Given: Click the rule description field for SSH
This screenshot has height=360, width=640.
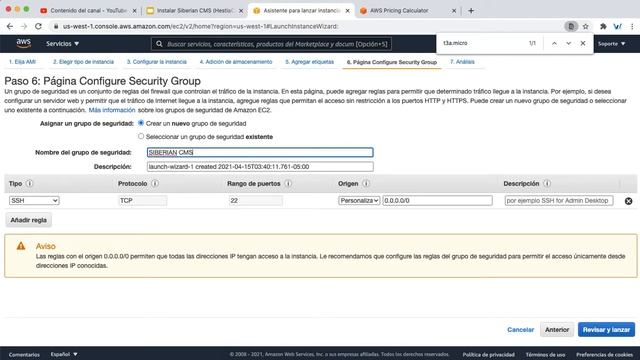Looking at the screenshot, I should pos(559,200).
